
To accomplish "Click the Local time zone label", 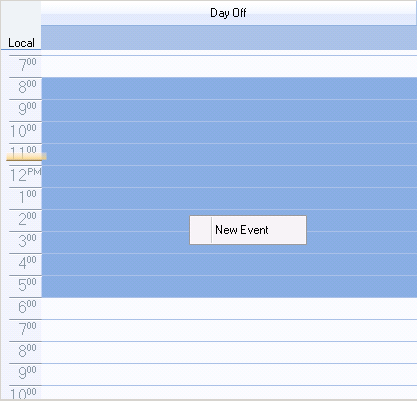I will [x=21, y=43].
